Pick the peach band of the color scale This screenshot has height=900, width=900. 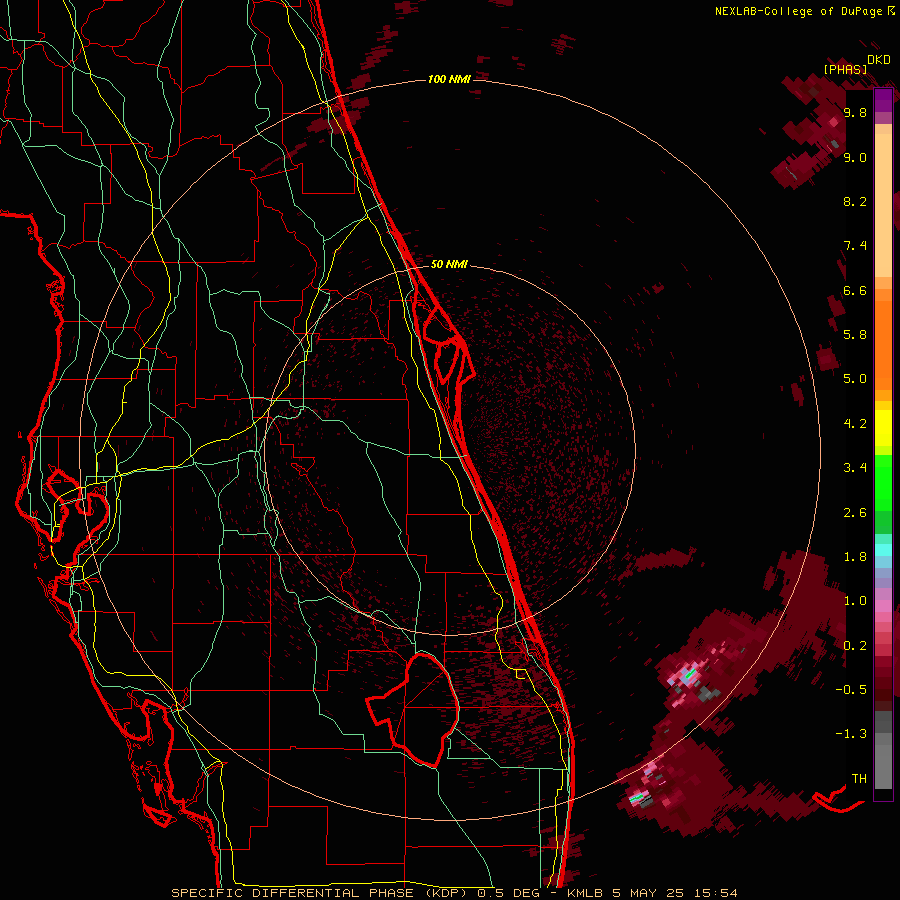[883, 205]
